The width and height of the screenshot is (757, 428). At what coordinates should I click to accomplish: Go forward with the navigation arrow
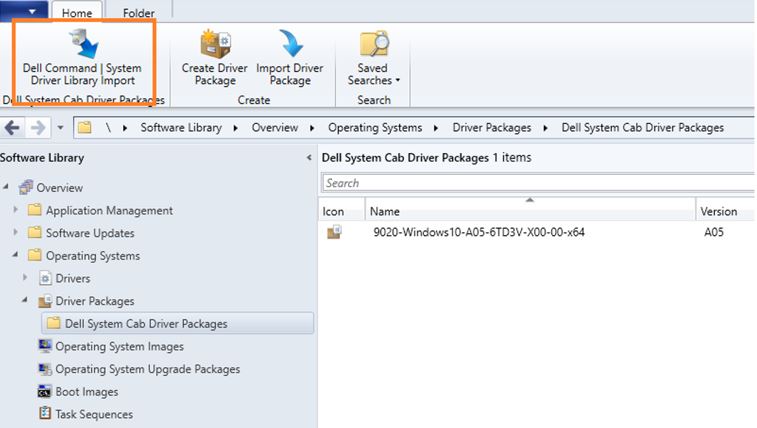point(38,128)
